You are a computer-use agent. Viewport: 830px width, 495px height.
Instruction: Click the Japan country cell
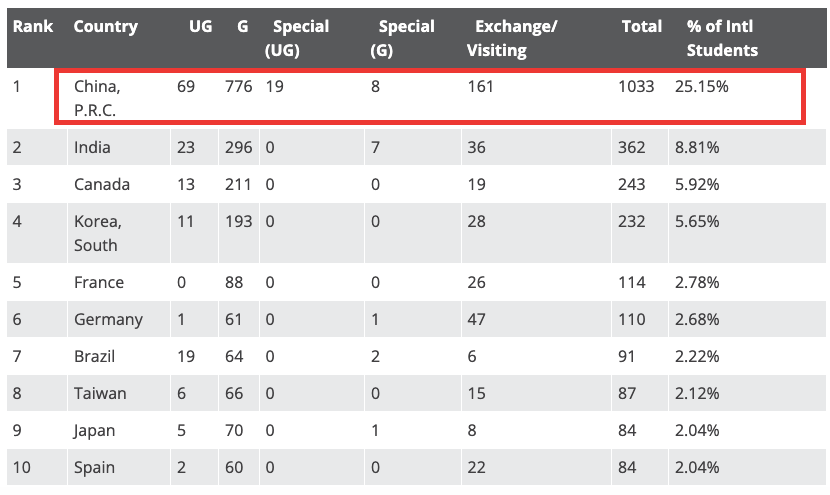coord(94,430)
